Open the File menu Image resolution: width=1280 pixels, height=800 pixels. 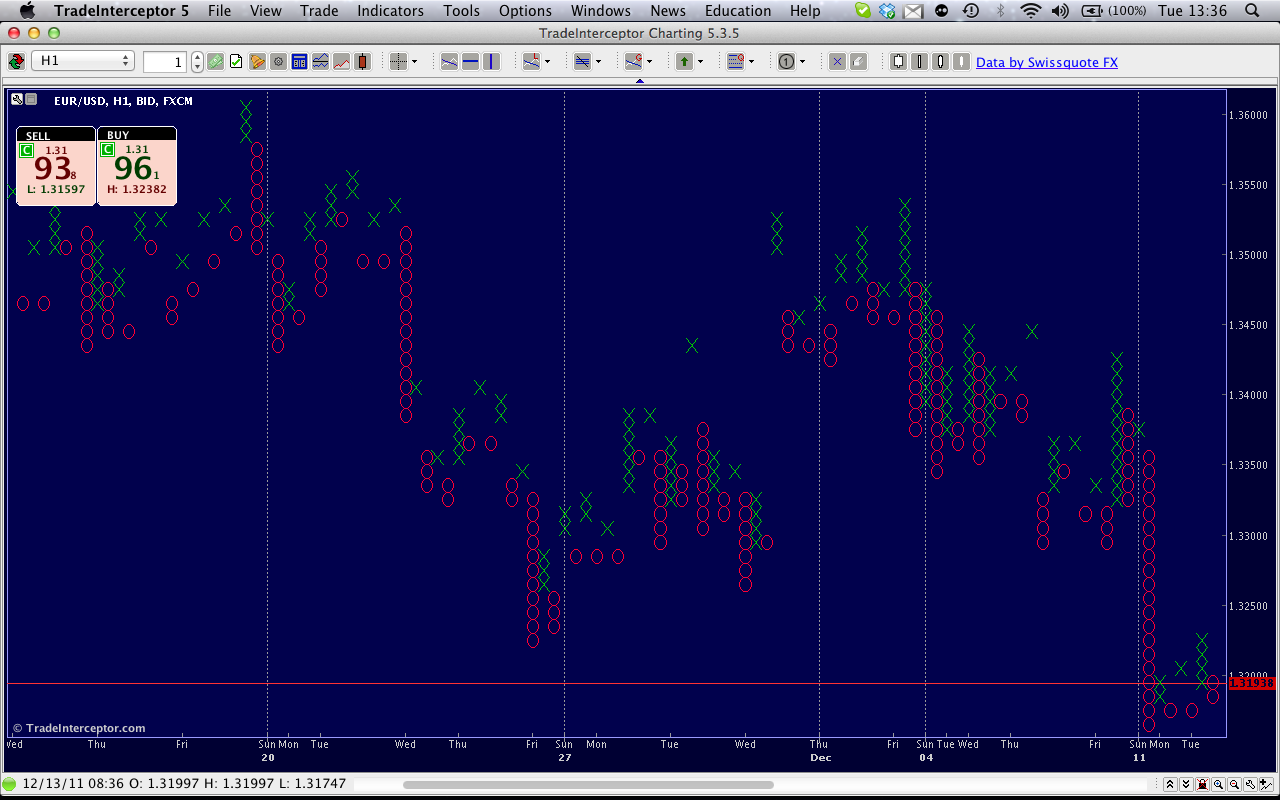[219, 11]
